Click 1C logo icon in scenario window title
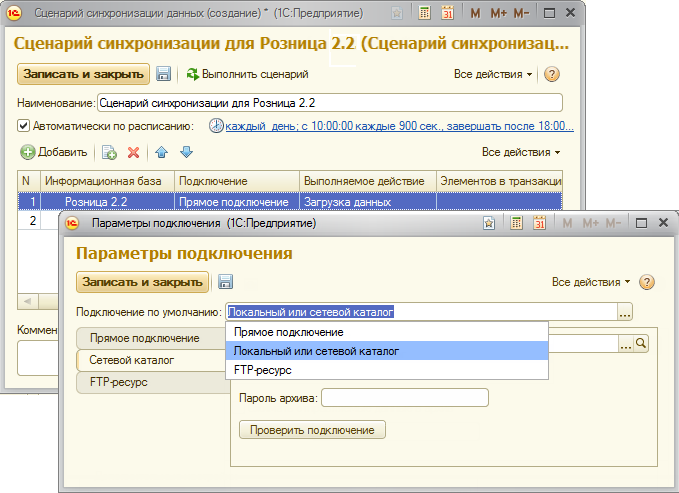 point(14,13)
